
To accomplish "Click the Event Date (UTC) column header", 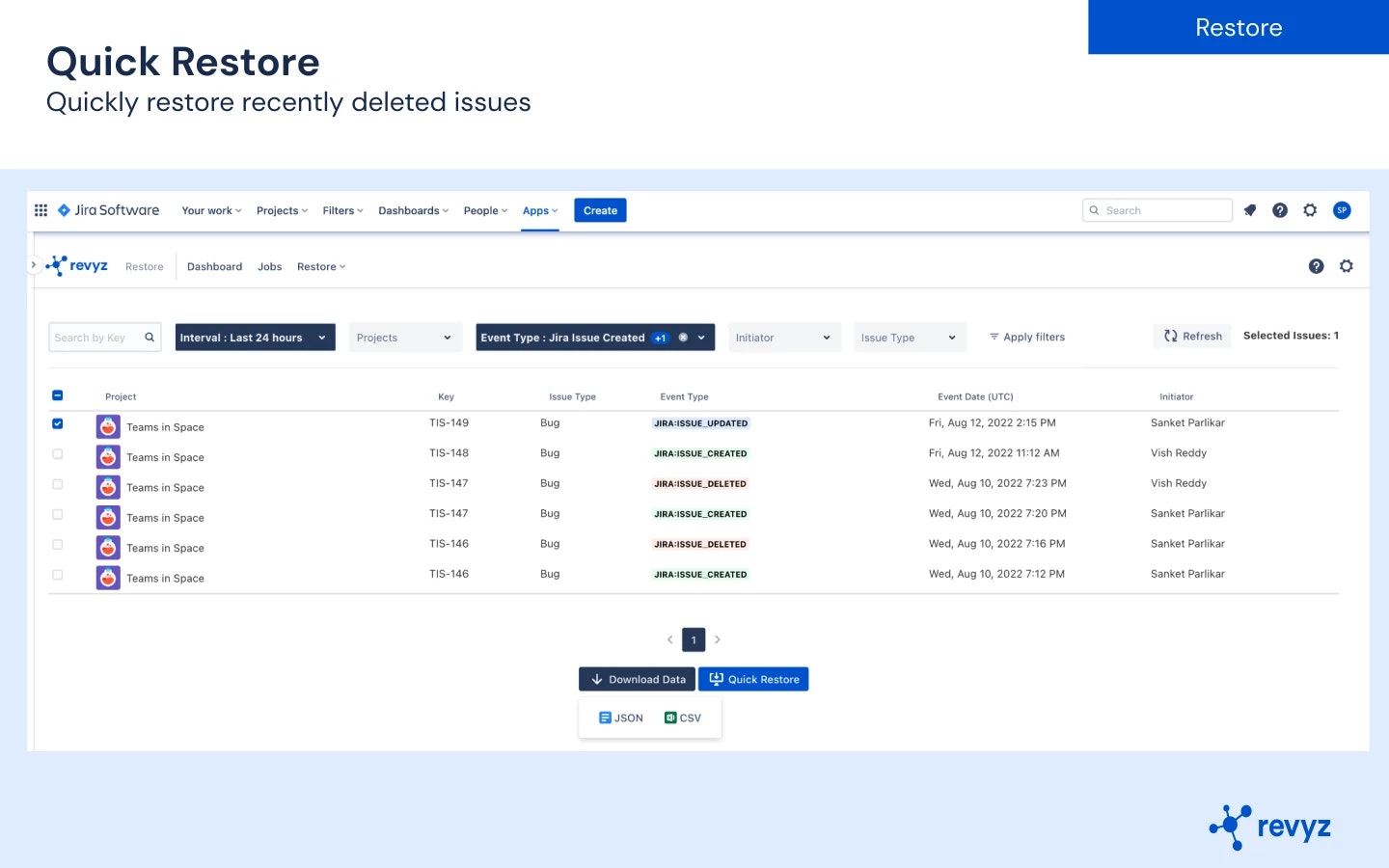I will pos(975,396).
